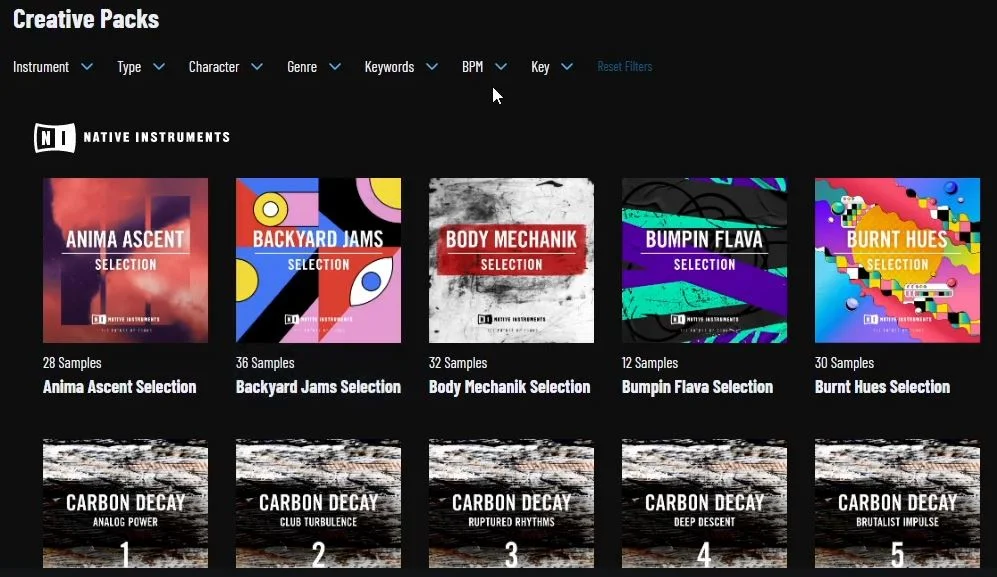Select Carbon Decay Deep Descent pack 4
Image resolution: width=997 pixels, height=577 pixels.
pyautogui.click(x=705, y=503)
